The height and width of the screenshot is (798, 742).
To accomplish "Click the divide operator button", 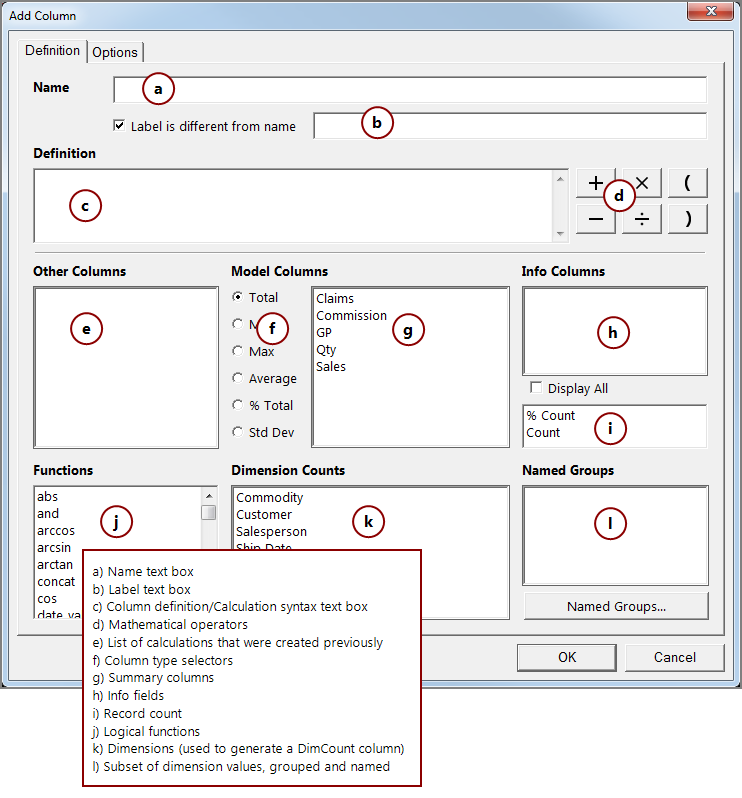I will [641, 219].
